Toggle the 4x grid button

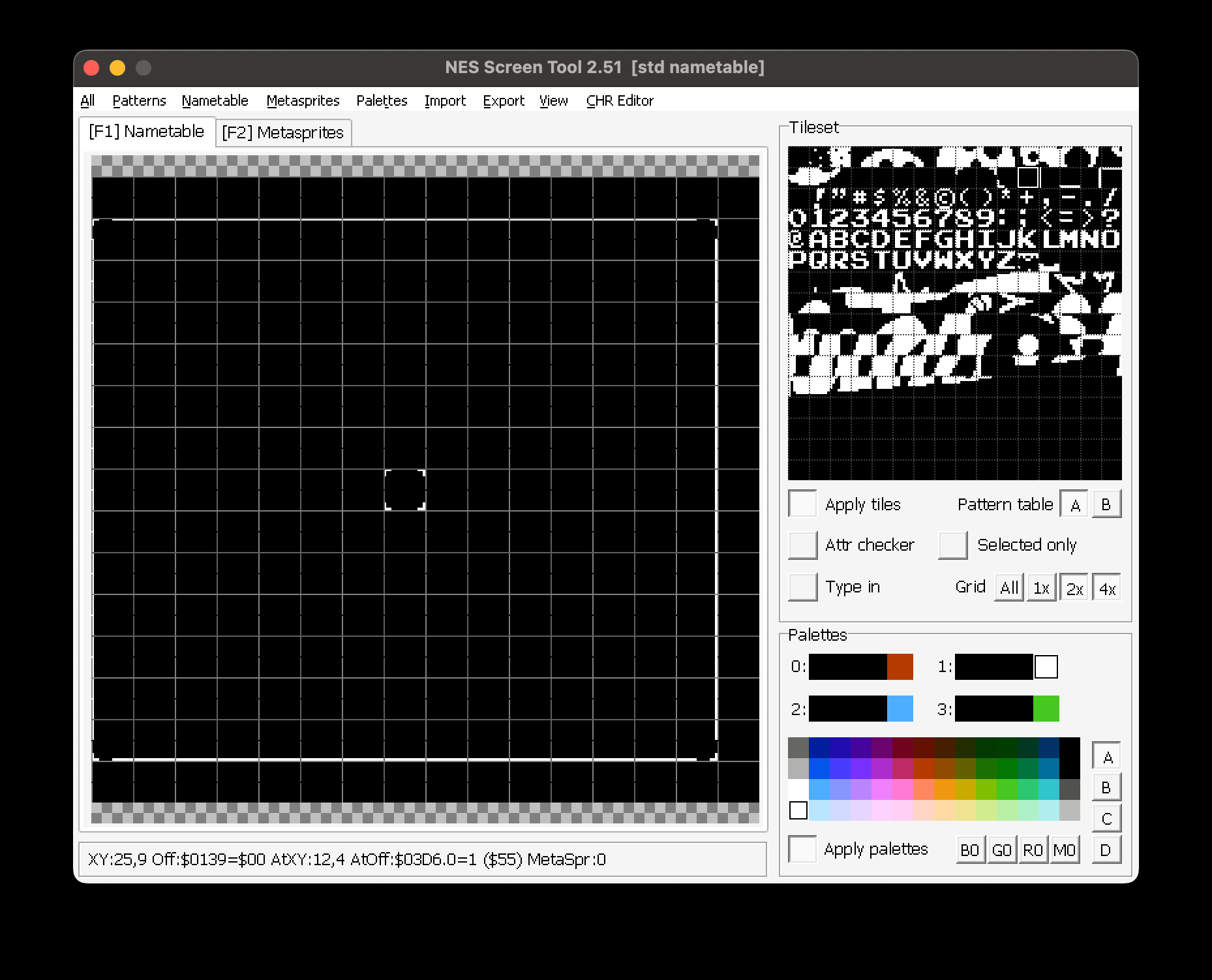(x=1107, y=588)
